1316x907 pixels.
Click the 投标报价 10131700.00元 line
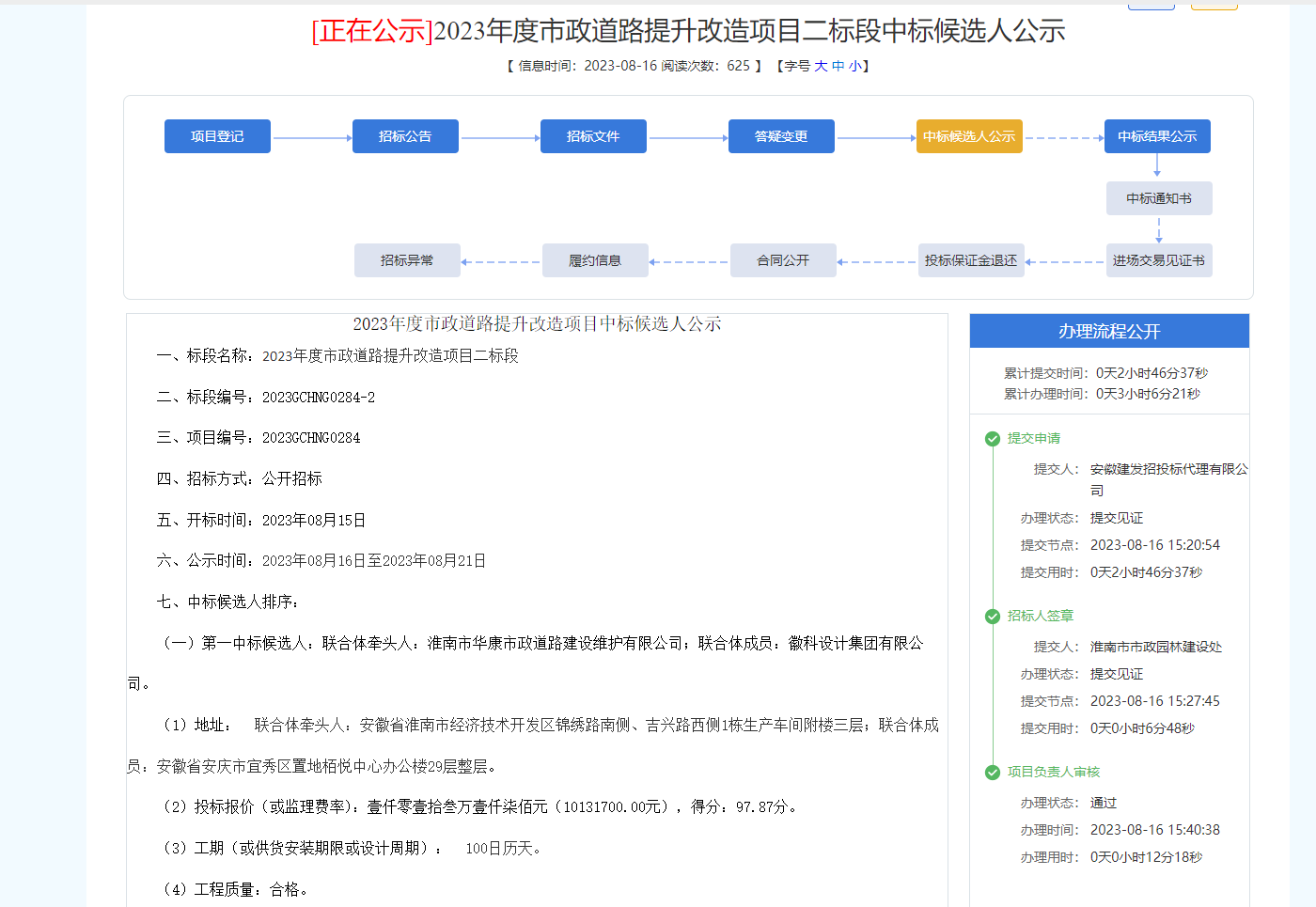[479, 806]
